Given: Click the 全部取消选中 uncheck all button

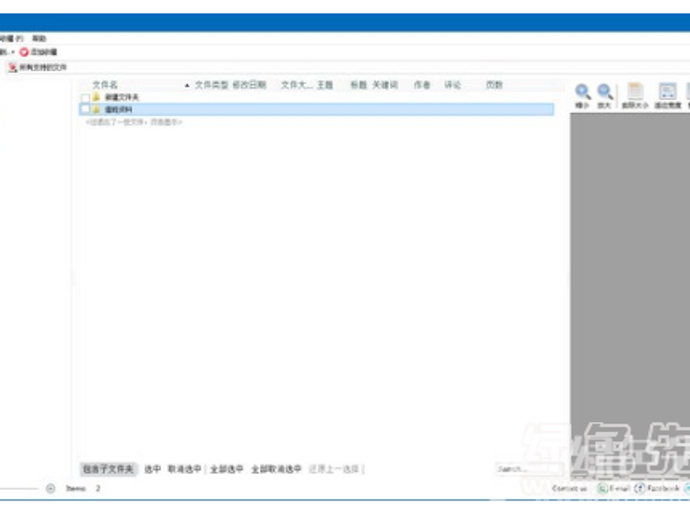Looking at the screenshot, I should (x=276, y=469).
